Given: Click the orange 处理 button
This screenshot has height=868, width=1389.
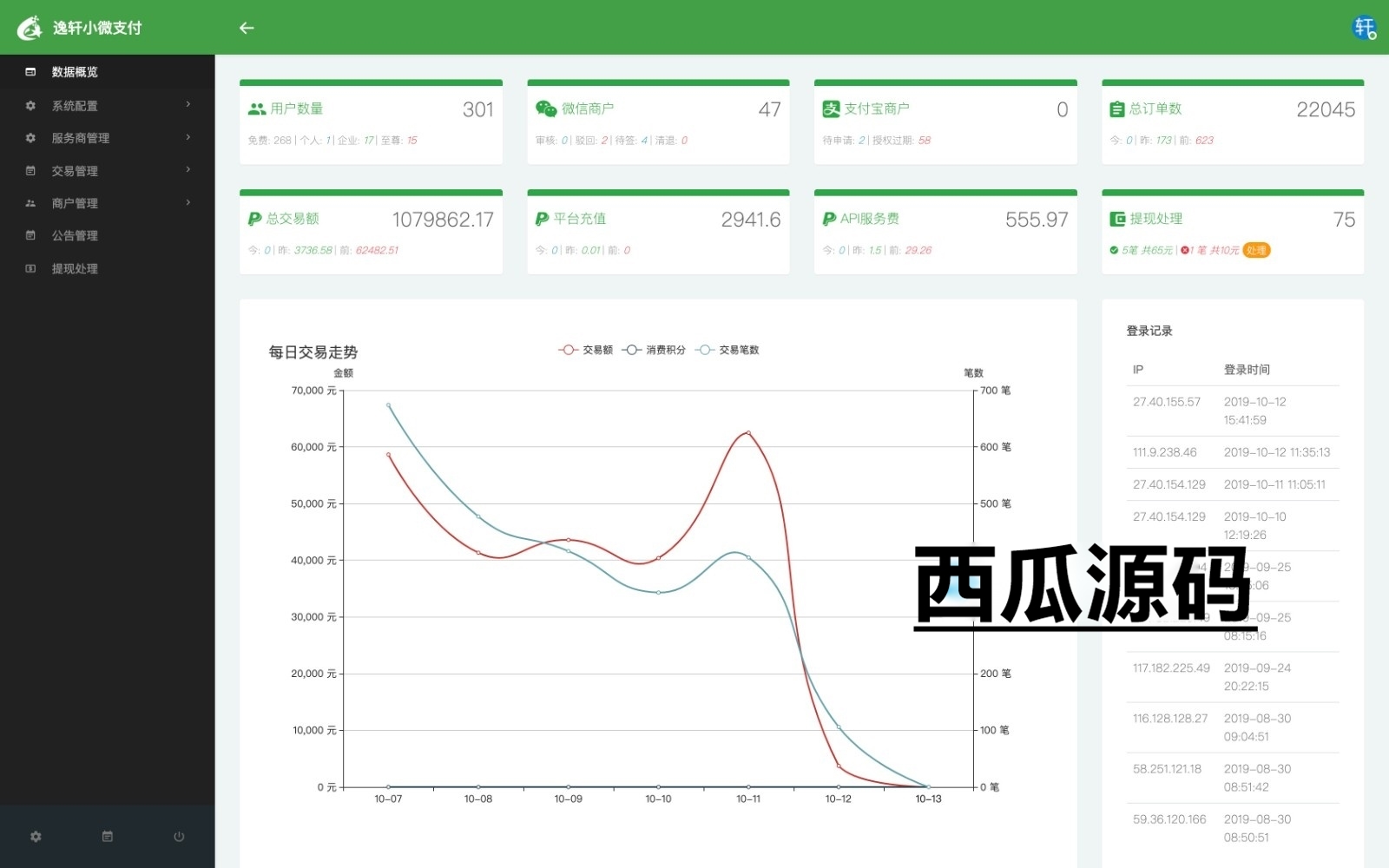Looking at the screenshot, I should (1256, 250).
